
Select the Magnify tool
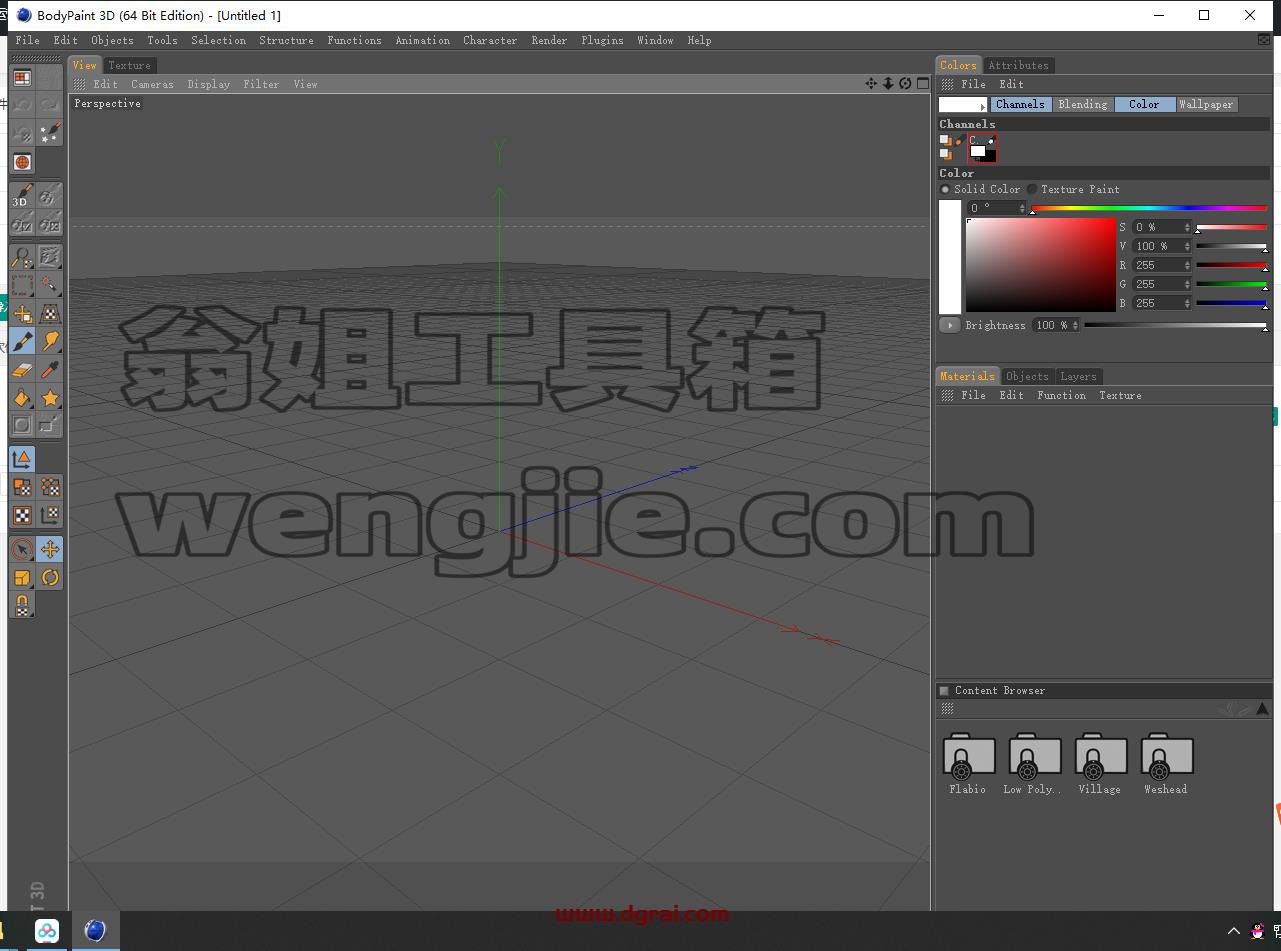[x=22, y=258]
